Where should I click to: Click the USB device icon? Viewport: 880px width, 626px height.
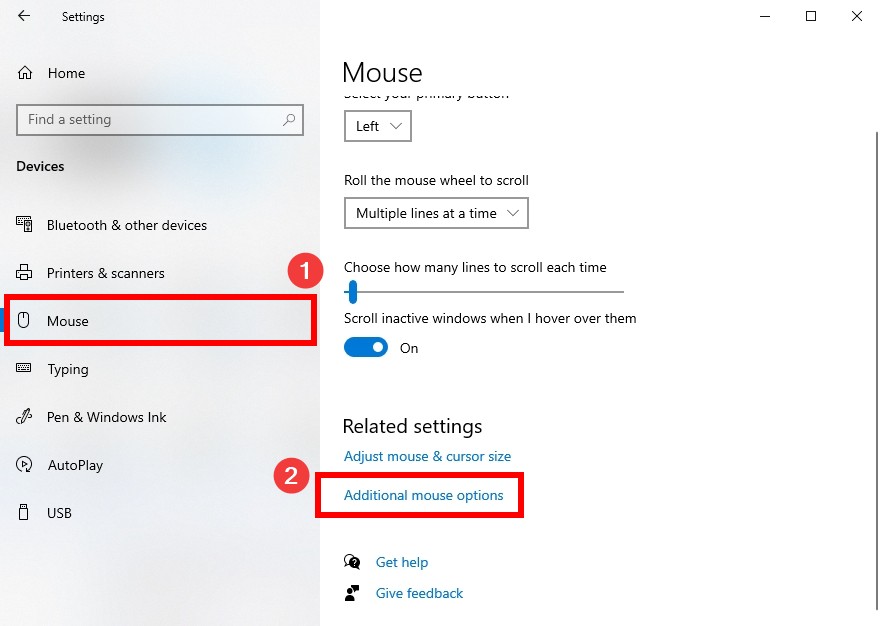24,512
